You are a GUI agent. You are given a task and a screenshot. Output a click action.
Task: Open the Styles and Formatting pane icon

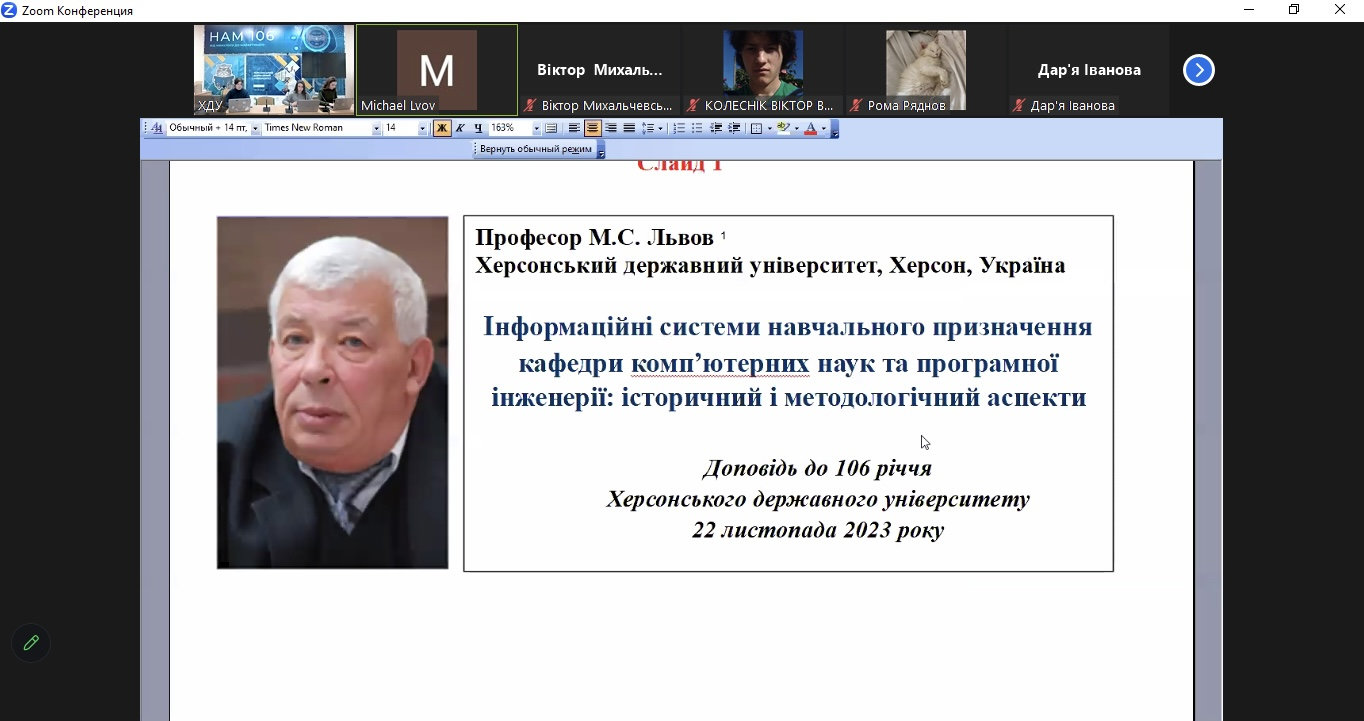point(157,128)
